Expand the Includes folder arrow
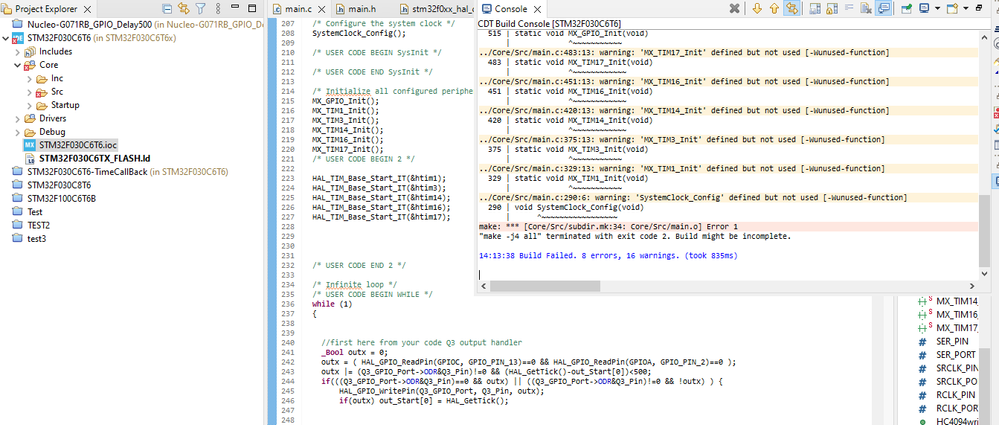This screenshot has height=425, width=999. pyautogui.click(x=17, y=52)
